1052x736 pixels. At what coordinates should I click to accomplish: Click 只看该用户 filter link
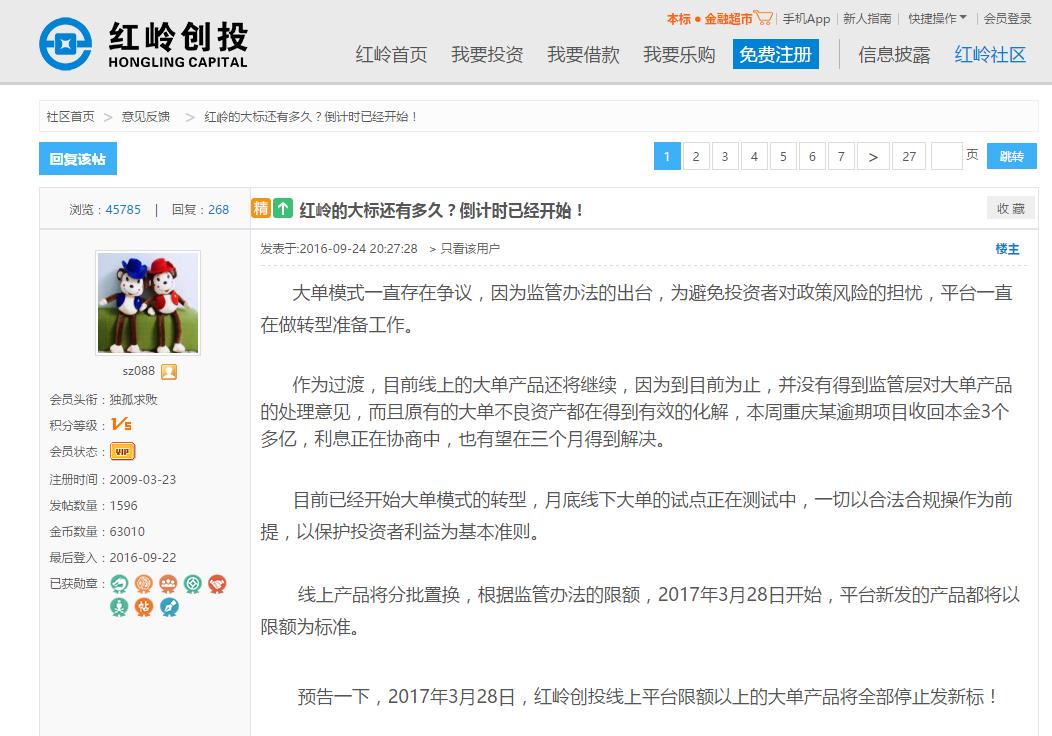click(x=470, y=249)
